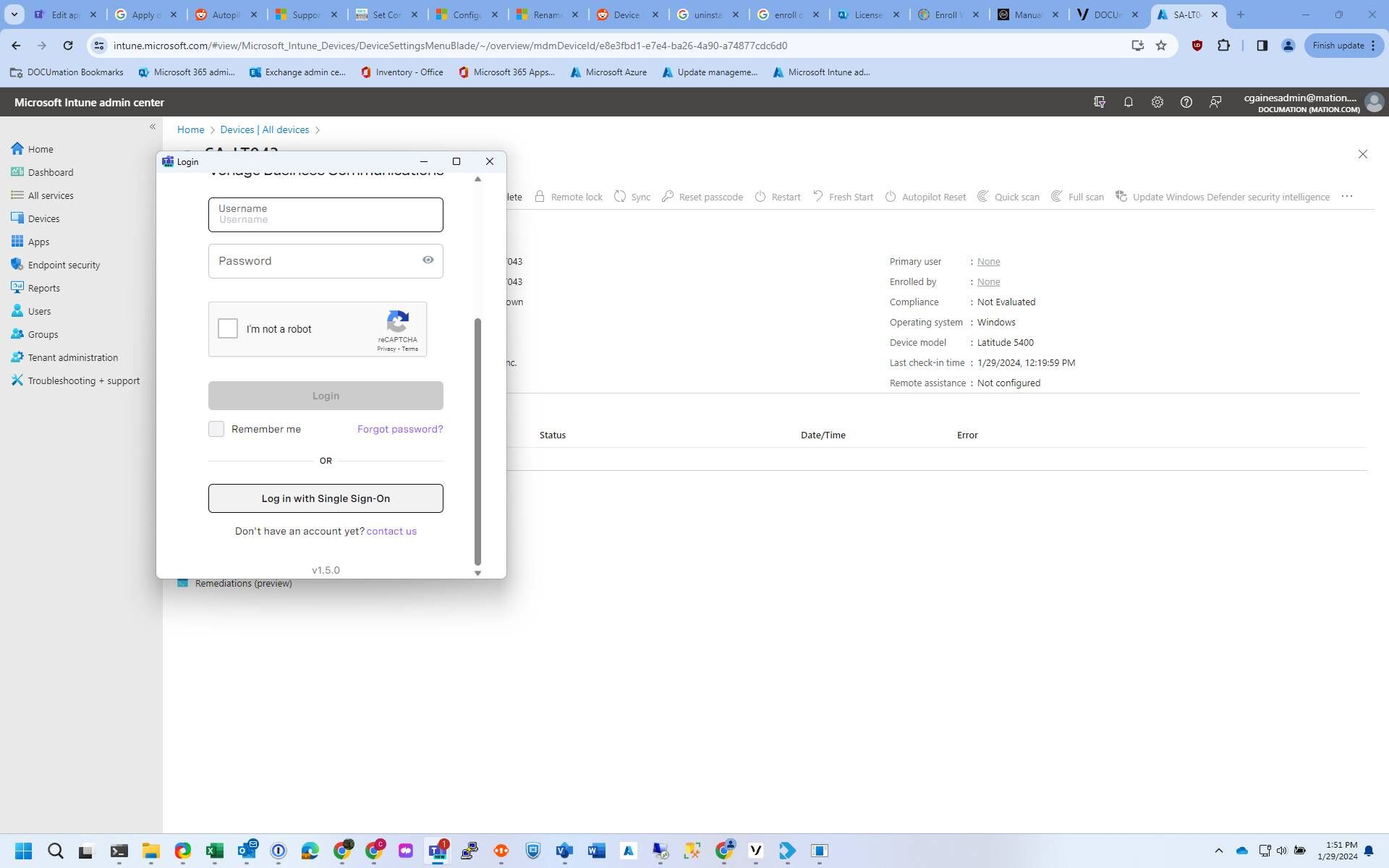Click Log in with Single Sign-On
The image size is (1389, 868).
[x=326, y=498]
